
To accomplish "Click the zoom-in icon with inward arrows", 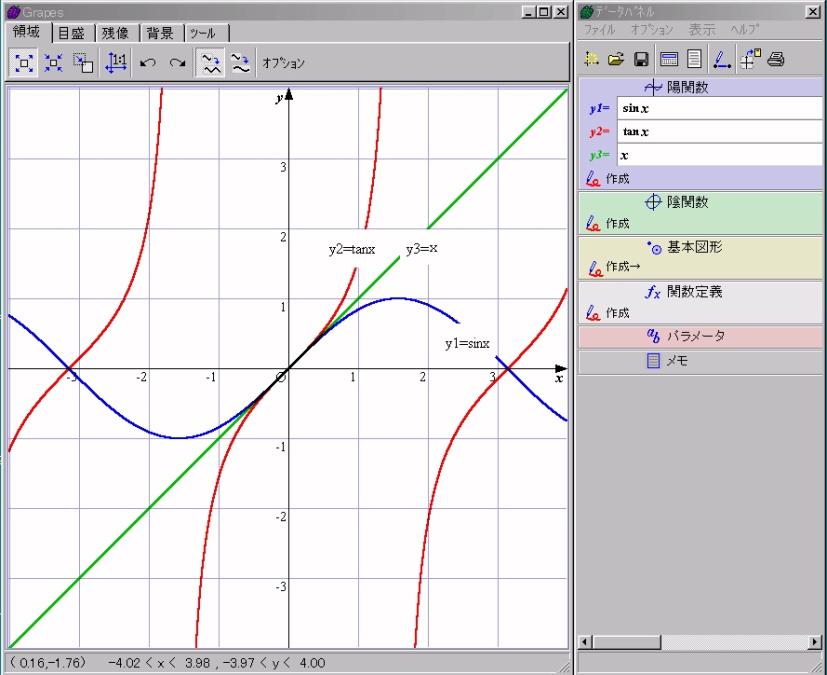I will point(53,63).
